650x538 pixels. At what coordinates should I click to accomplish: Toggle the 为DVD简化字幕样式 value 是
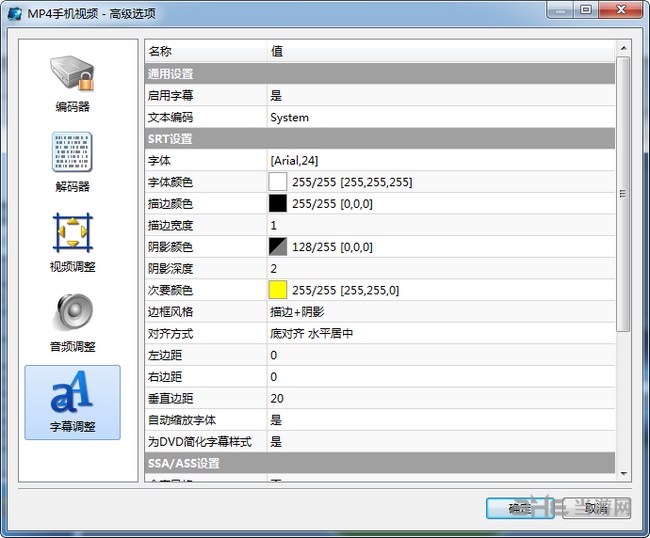(276, 441)
